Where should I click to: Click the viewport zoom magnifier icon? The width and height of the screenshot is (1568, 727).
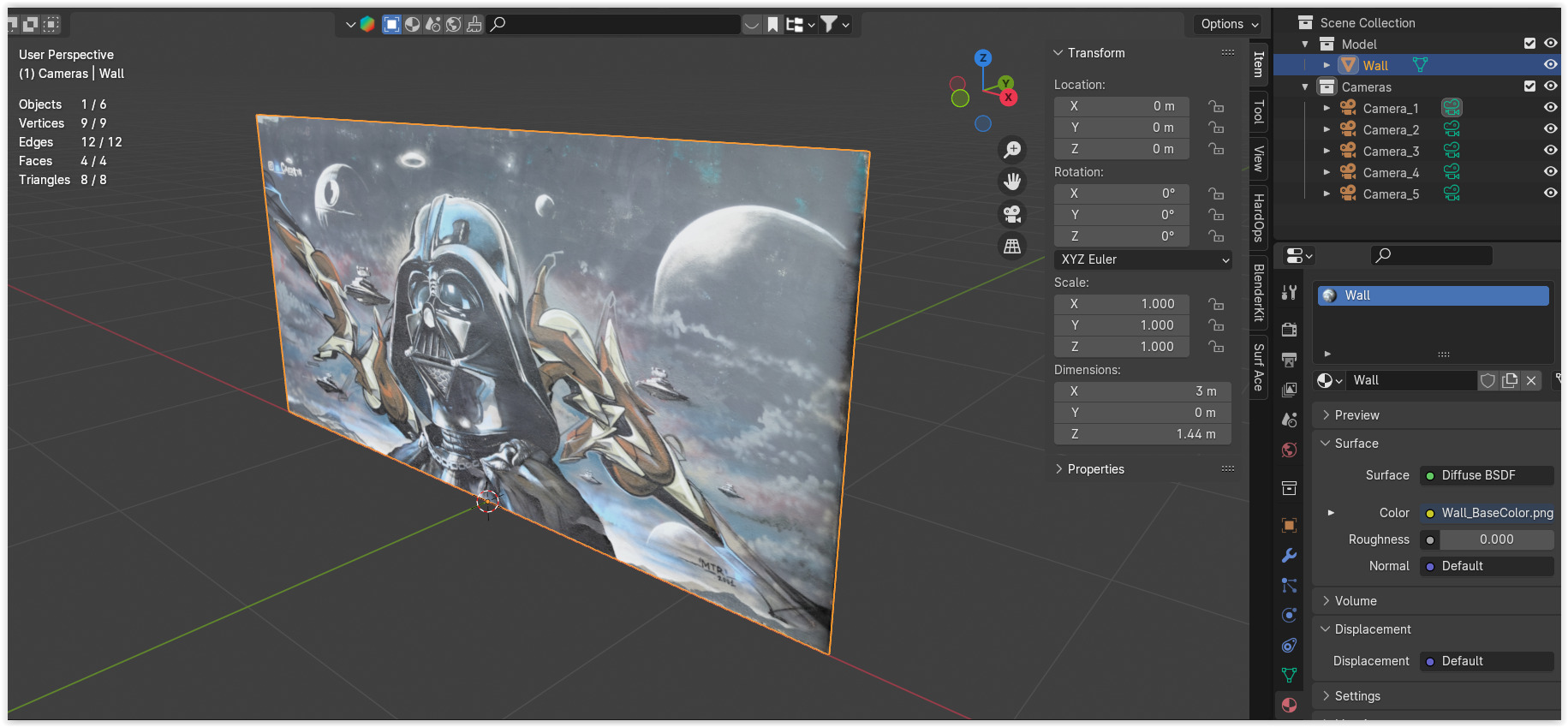1012,150
